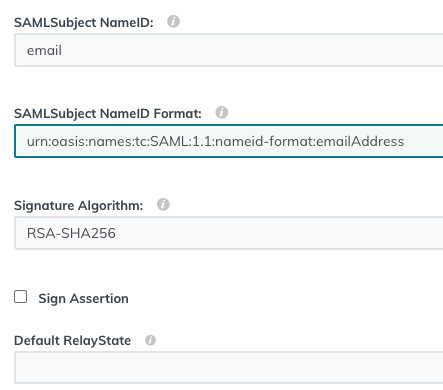
Task: Click the word emailAddress in the format value
Action: pos(360,141)
